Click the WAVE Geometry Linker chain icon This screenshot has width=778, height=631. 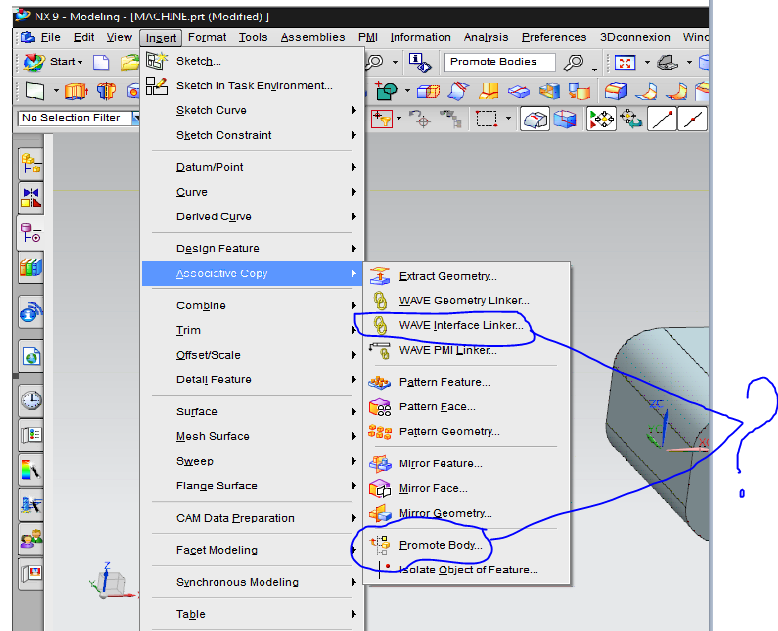point(380,301)
